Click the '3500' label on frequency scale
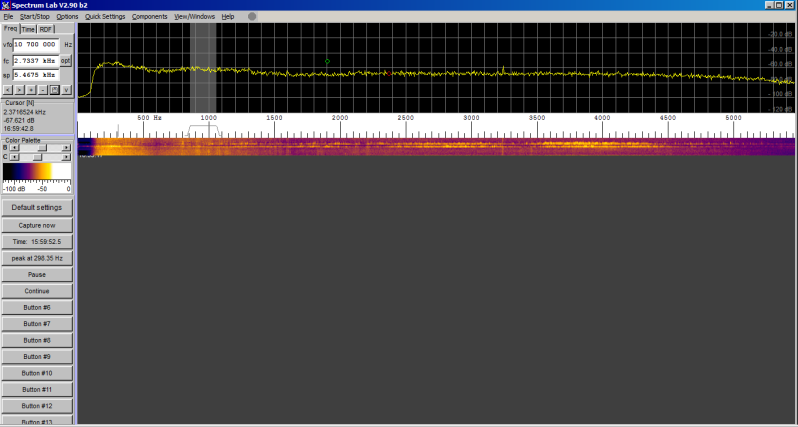This screenshot has height=427, width=798. pyautogui.click(x=537, y=118)
